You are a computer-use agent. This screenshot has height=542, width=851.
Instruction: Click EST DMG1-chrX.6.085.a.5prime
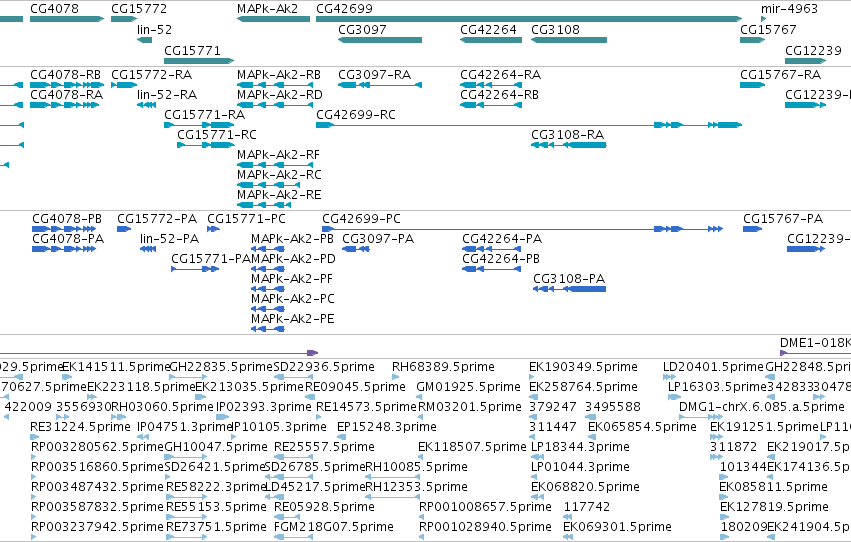762,407
